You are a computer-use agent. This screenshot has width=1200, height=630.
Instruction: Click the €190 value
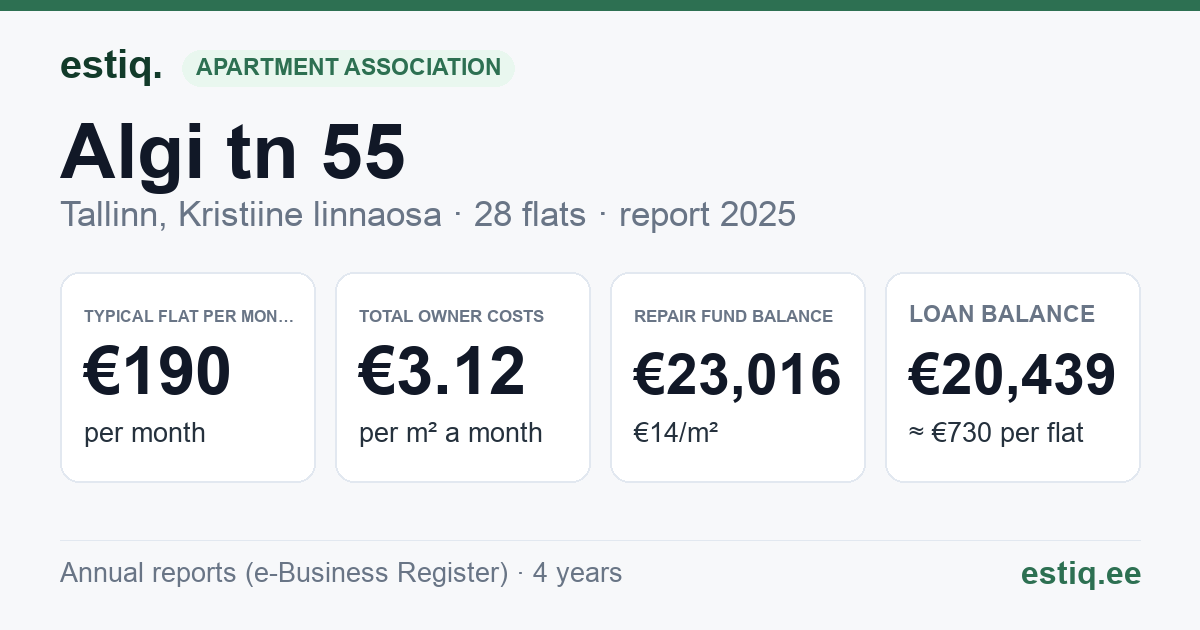[157, 372]
